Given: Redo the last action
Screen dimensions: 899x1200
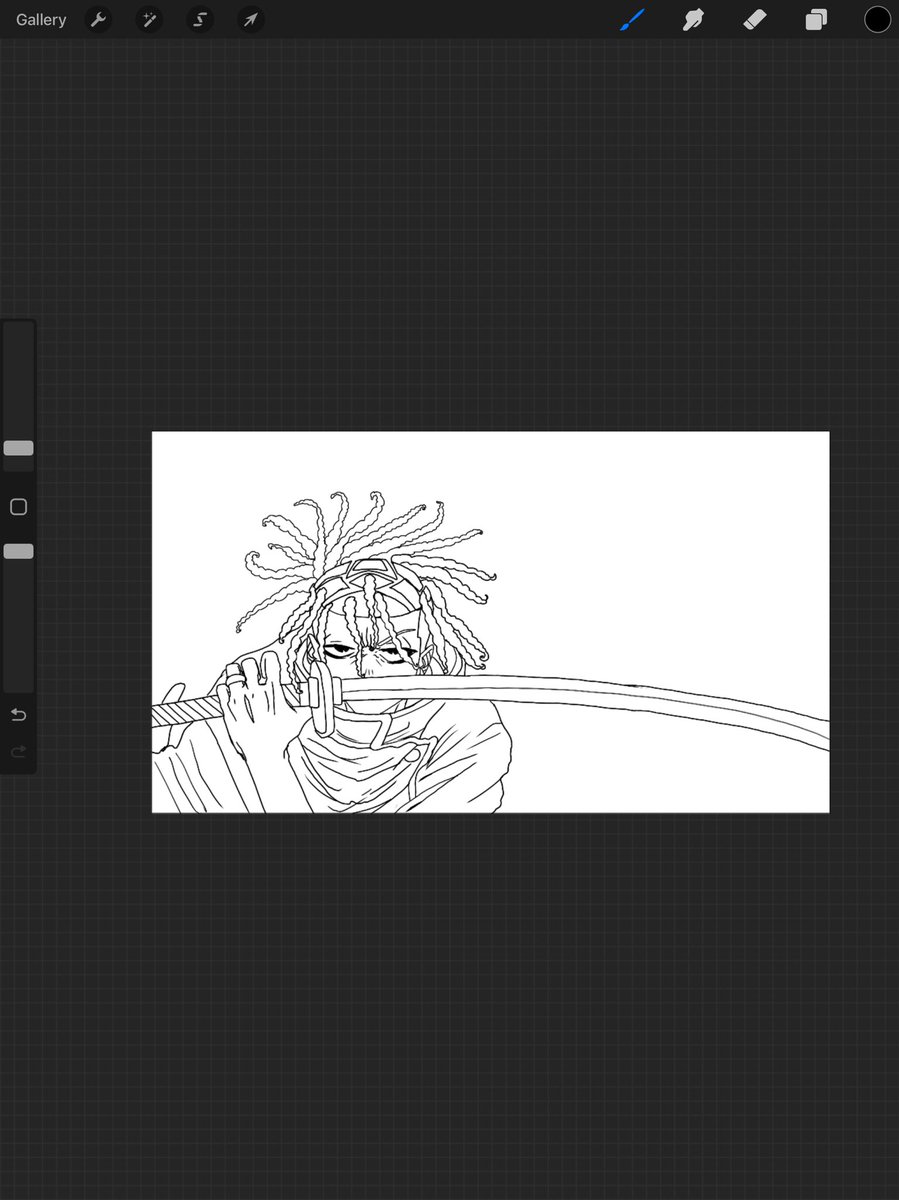Looking at the screenshot, I should tap(18, 752).
